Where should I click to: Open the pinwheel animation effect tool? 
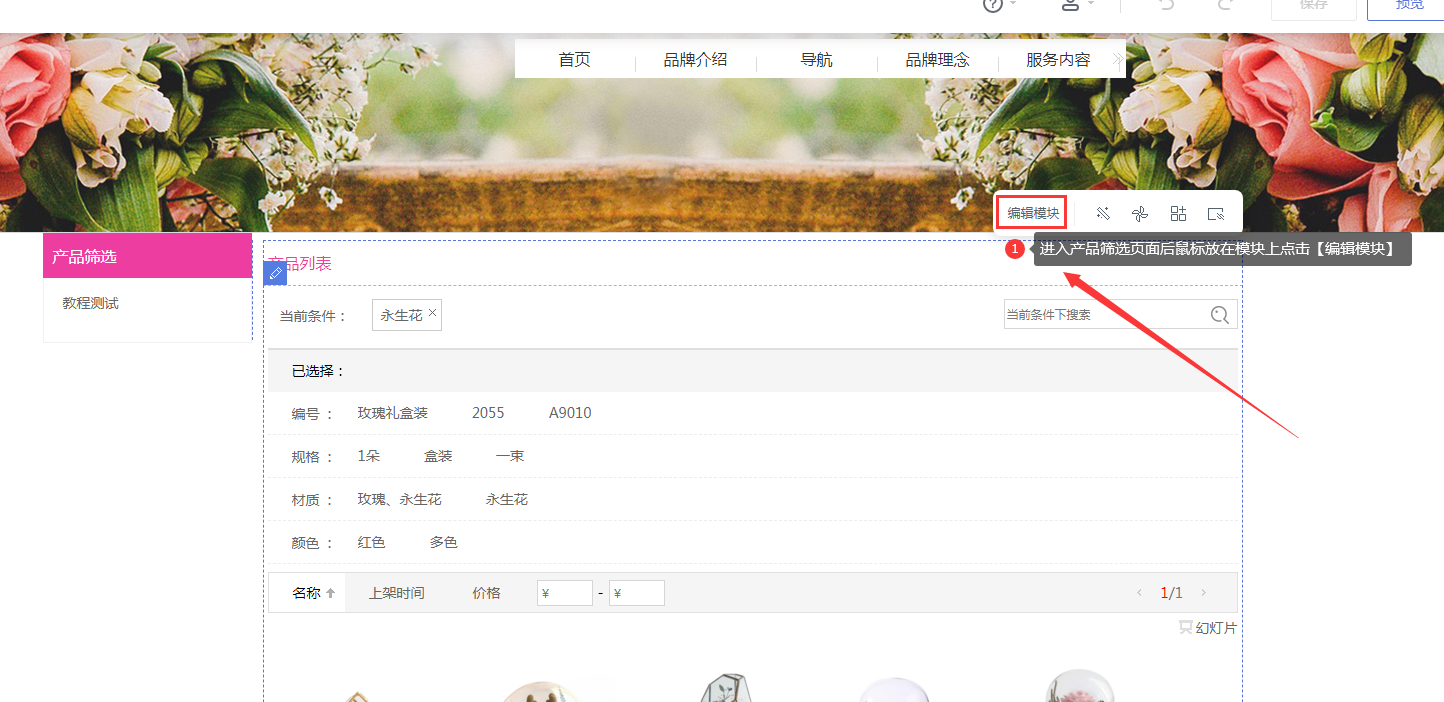(1140, 213)
